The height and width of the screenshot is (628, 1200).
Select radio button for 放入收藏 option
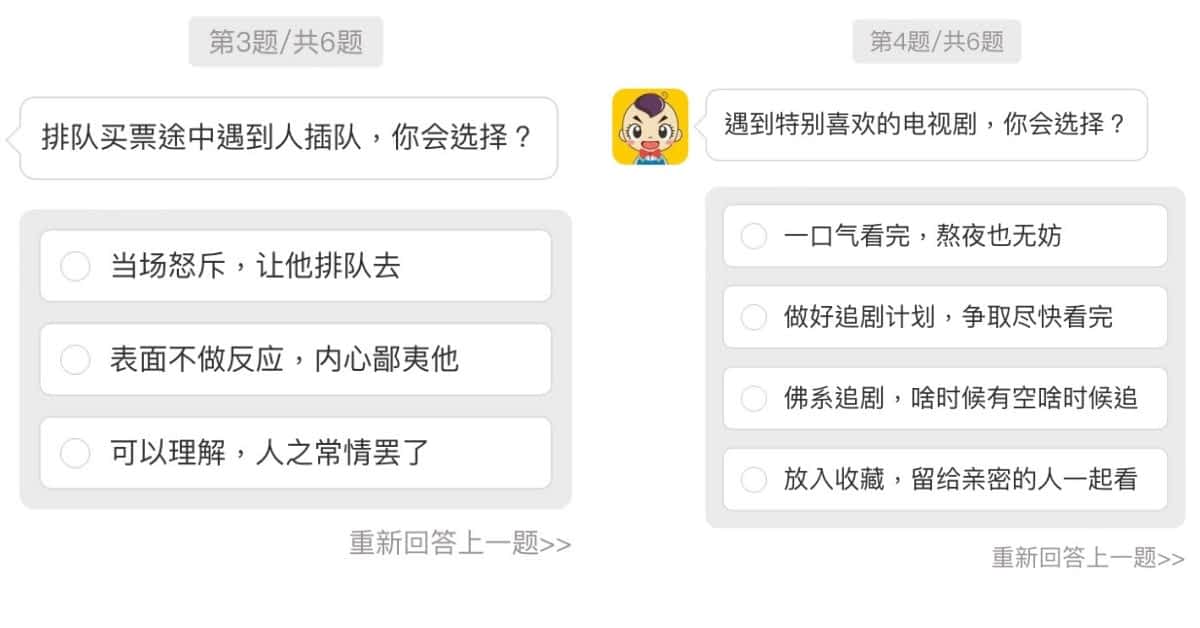coord(753,480)
